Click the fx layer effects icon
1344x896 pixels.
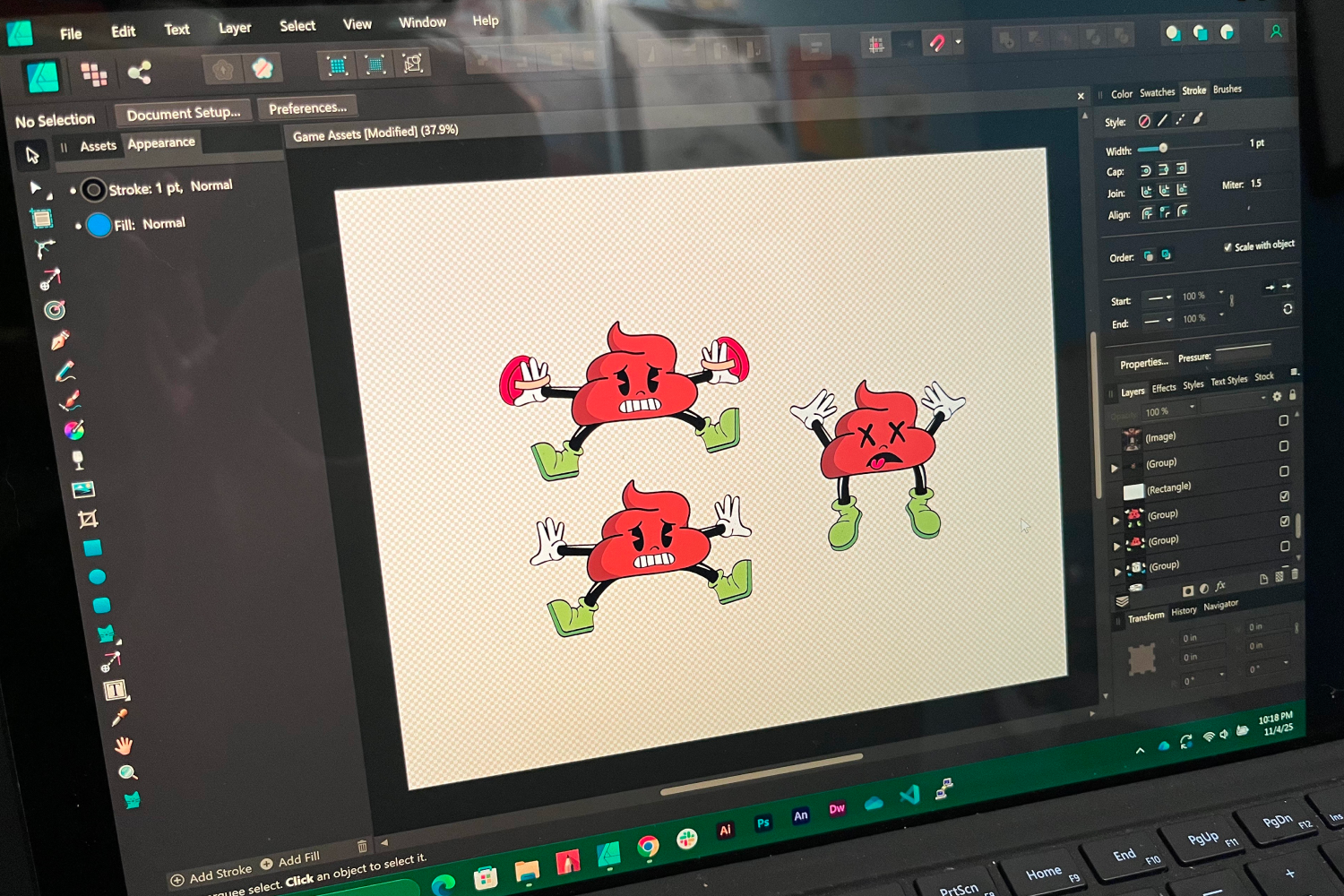pos(1220,586)
